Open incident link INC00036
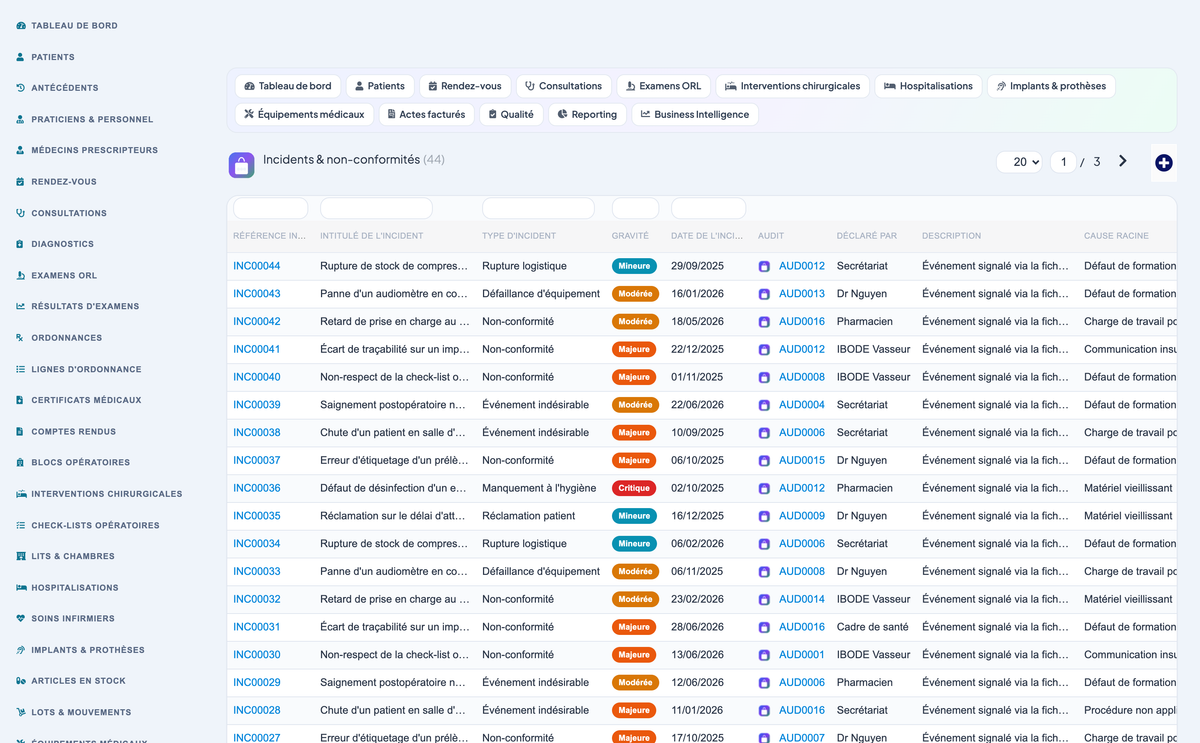1200x743 pixels. pos(257,488)
